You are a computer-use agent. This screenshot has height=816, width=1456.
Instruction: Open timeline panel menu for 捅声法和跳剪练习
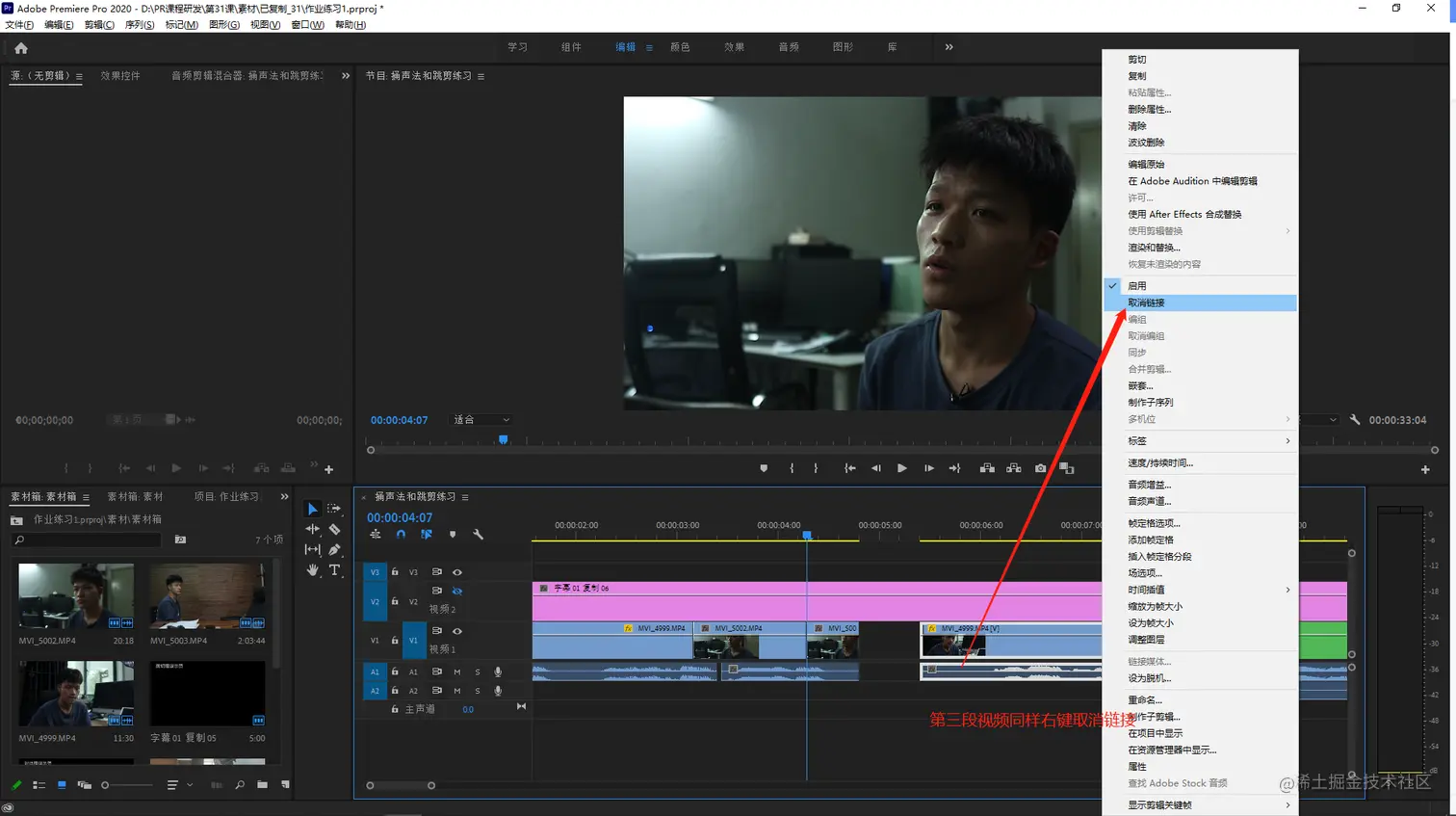pyautogui.click(x=465, y=497)
